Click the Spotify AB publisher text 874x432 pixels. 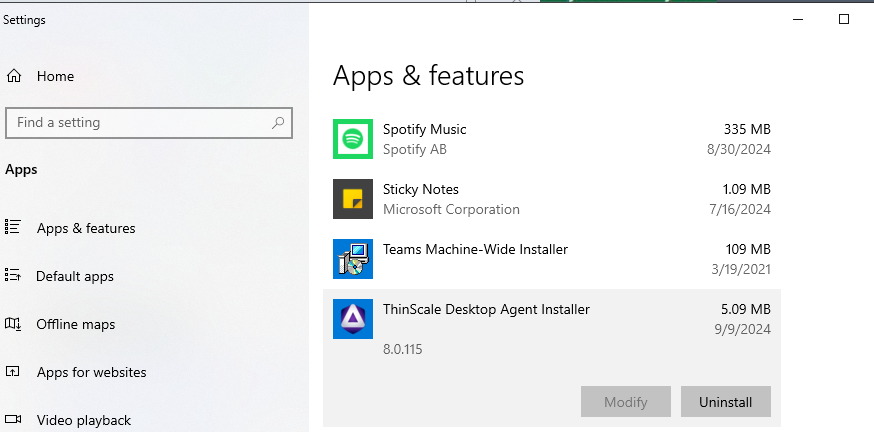415,149
